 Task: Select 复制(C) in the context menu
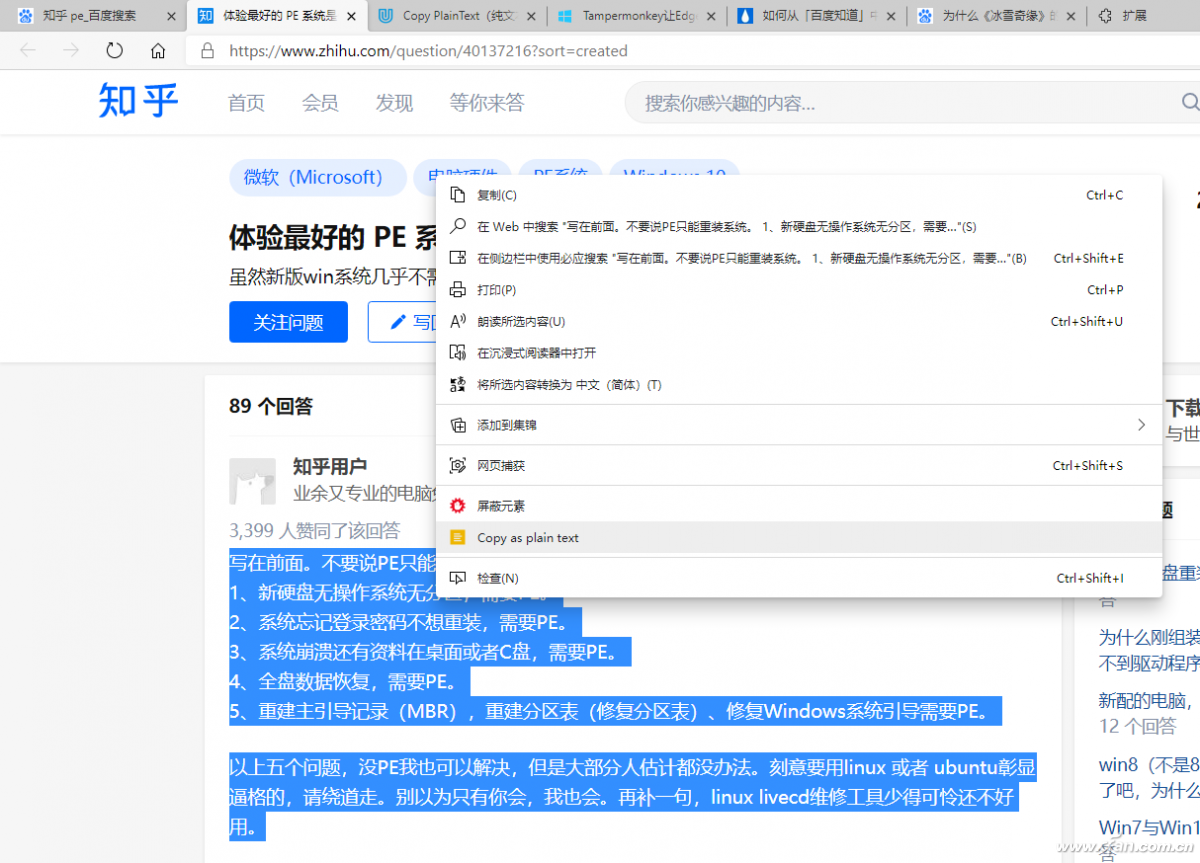(799, 195)
